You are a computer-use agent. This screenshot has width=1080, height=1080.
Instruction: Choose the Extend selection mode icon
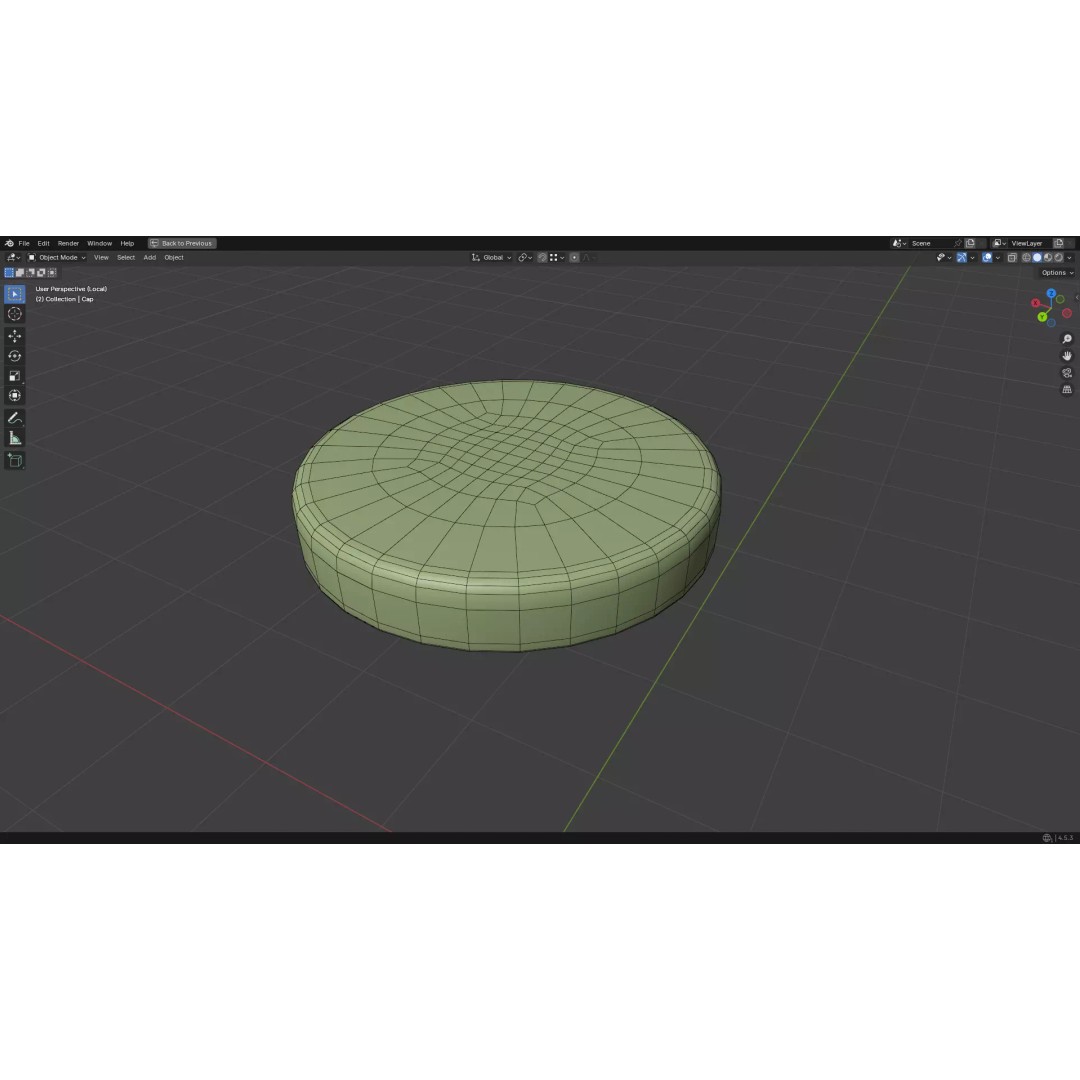tap(20, 273)
